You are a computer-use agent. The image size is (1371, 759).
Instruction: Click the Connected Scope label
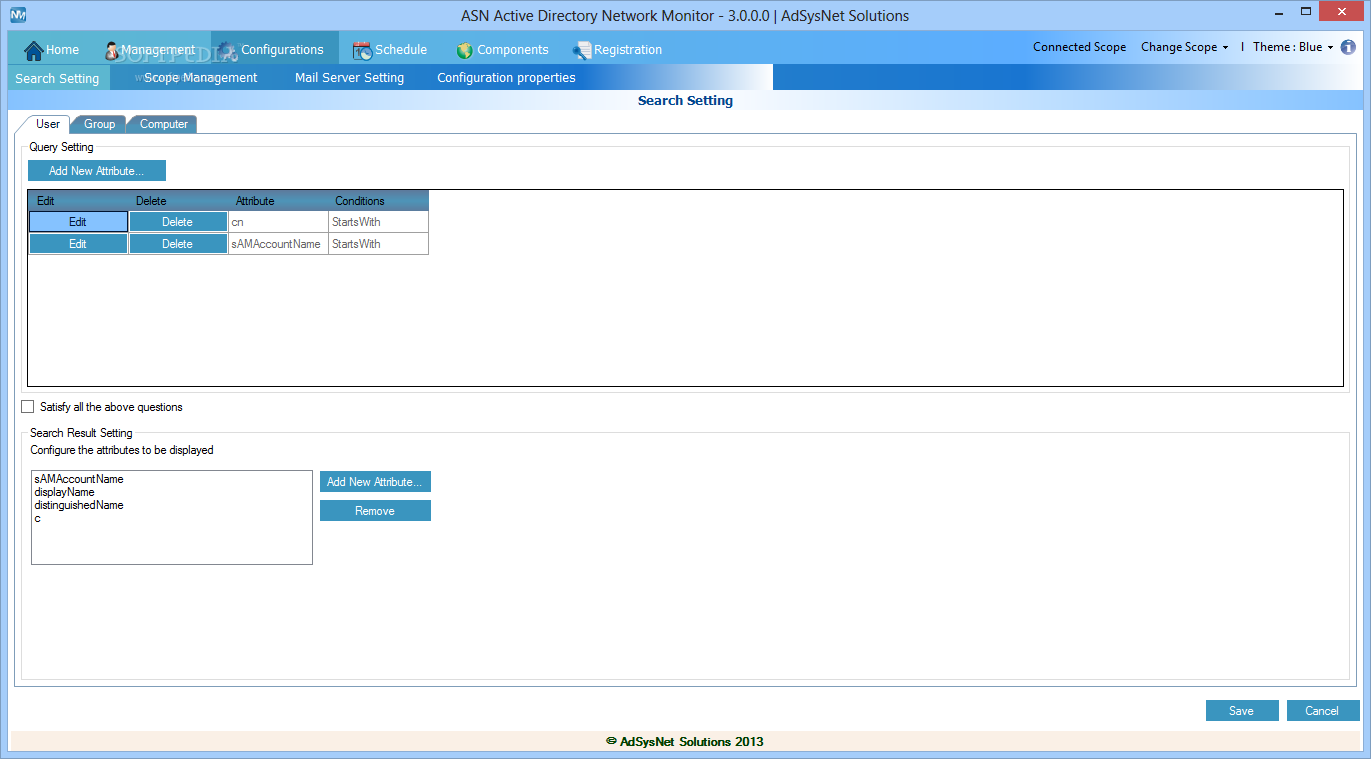1079,47
